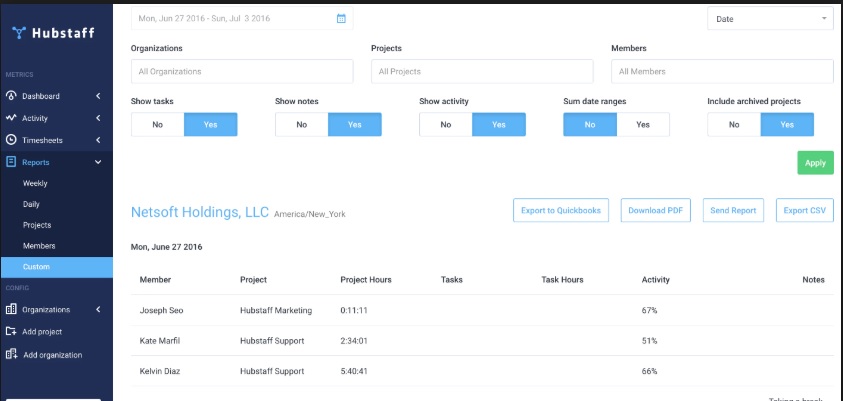This screenshot has height=401, width=843.
Task: Open the calendar icon in date range field
Action: pos(341,18)
